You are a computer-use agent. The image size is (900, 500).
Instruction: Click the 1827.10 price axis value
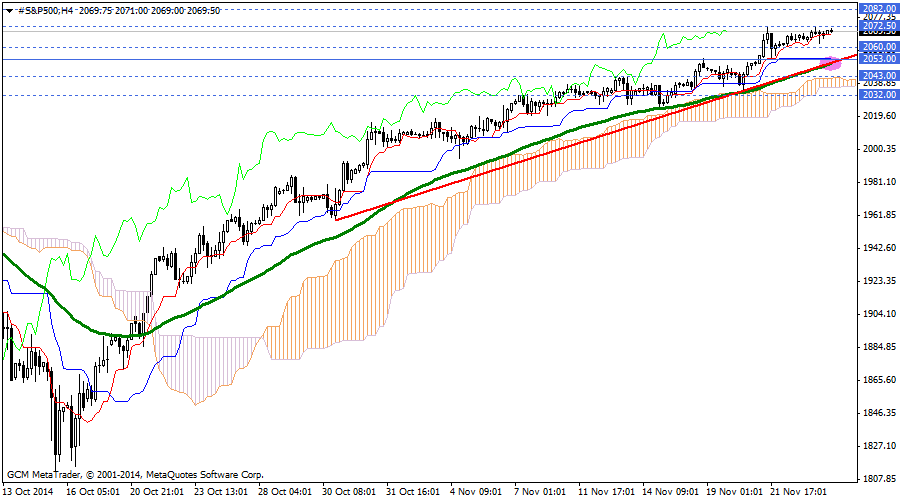[x=879, y=446]
